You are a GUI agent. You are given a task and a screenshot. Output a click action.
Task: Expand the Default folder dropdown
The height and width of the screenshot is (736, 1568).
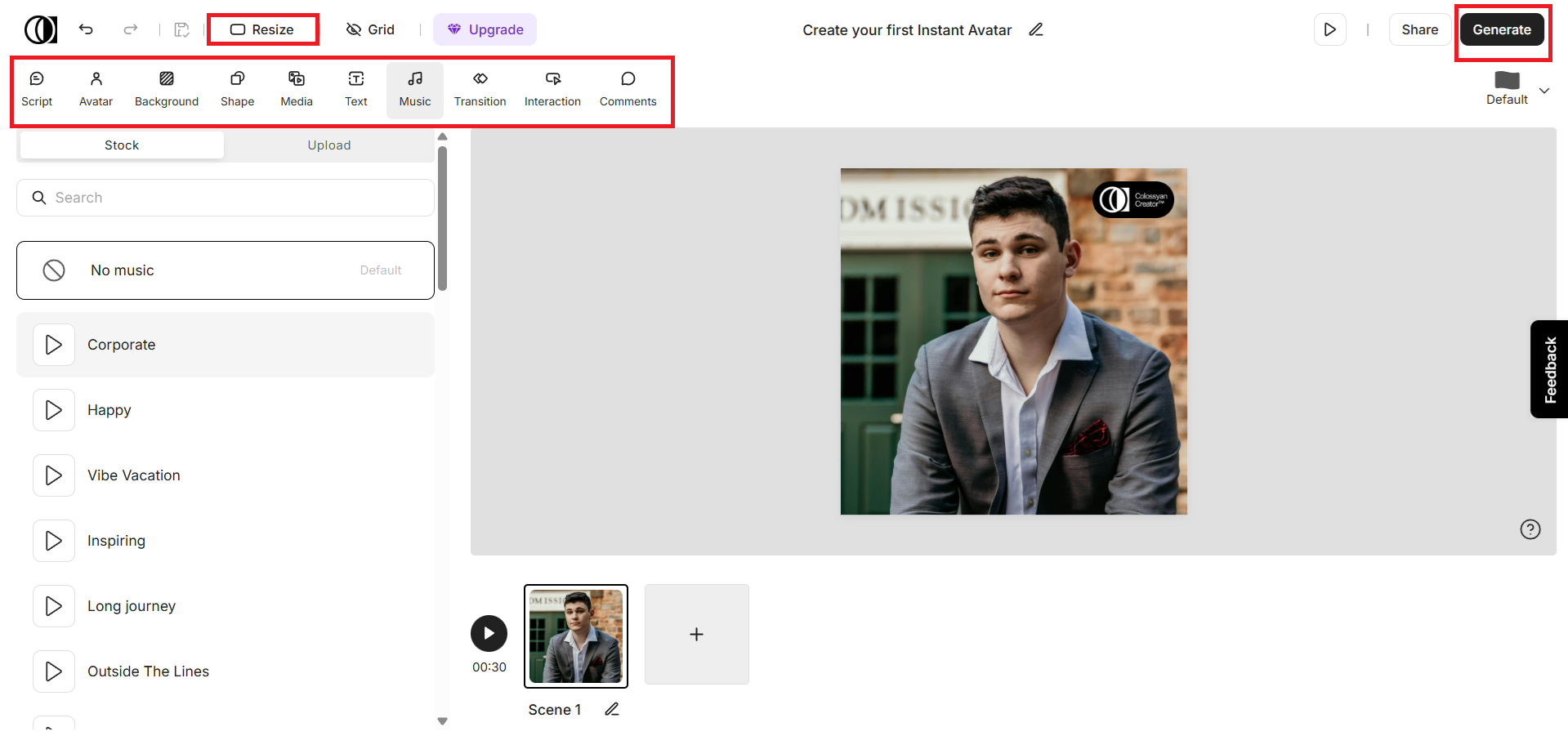click(1544, 91)
